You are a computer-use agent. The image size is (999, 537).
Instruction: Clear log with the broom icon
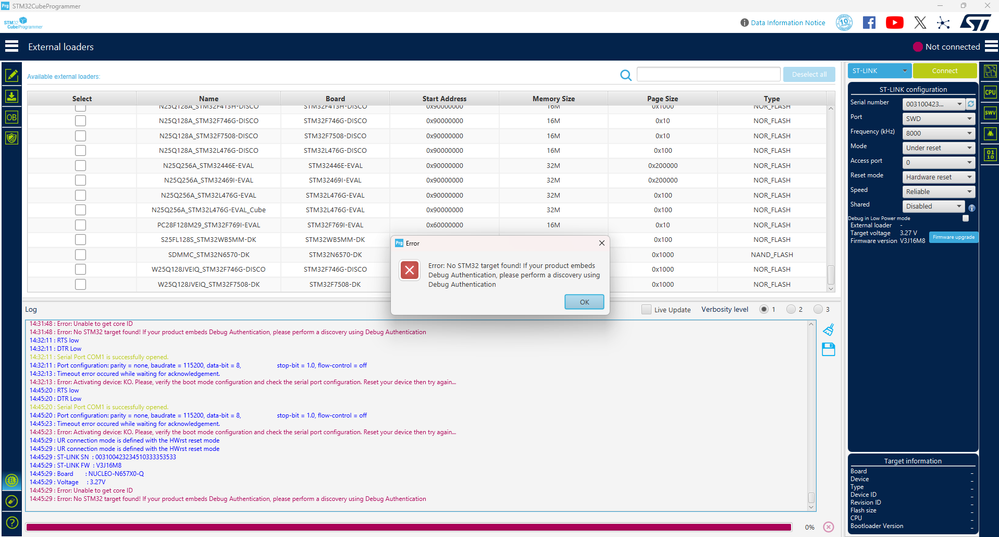click(828, 329)
